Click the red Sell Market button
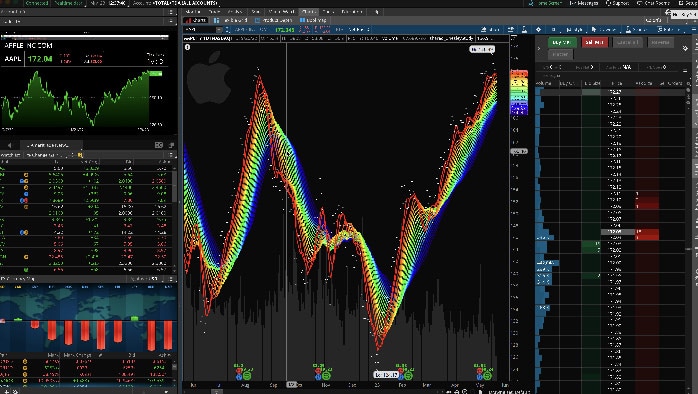This screenshot has width=698, height=394. tap(595, 42)
